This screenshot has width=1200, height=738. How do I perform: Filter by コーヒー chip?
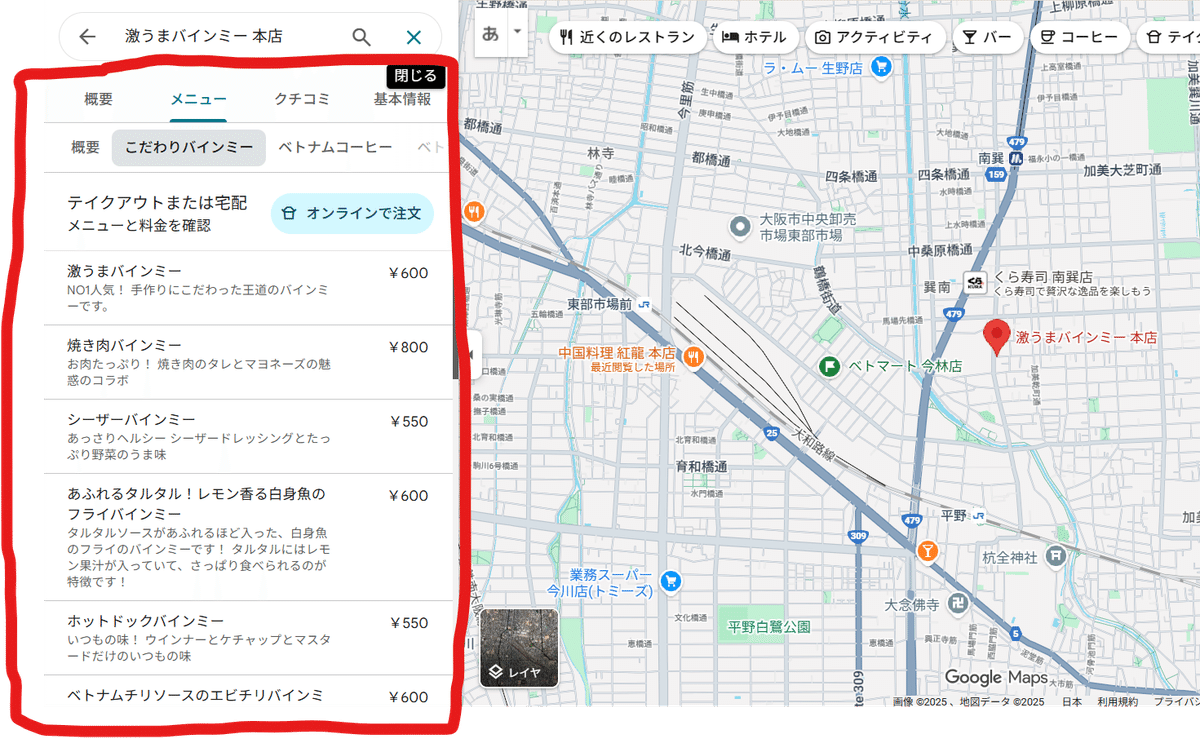(1080, 38)
